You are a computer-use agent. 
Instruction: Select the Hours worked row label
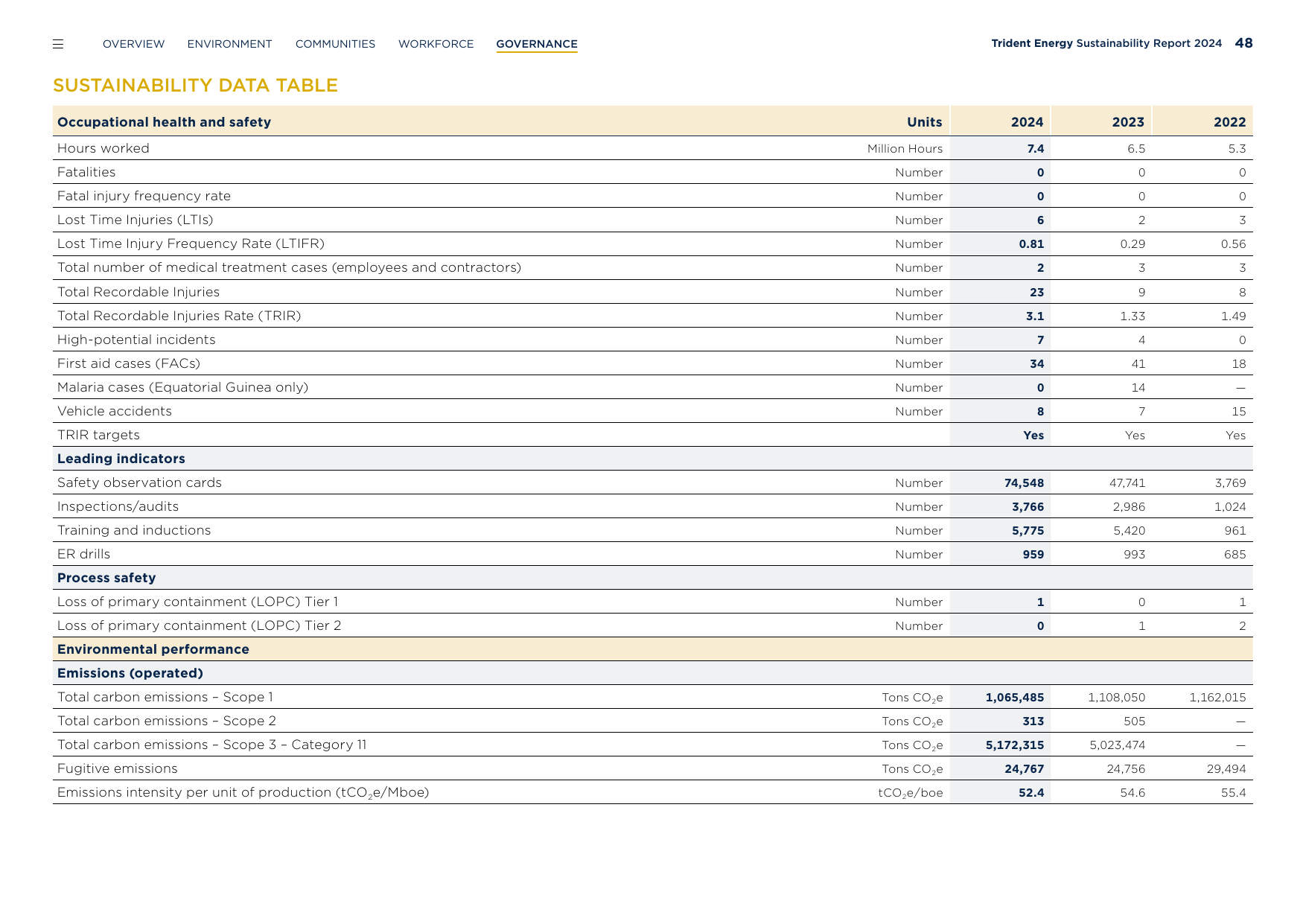point(103,148)
